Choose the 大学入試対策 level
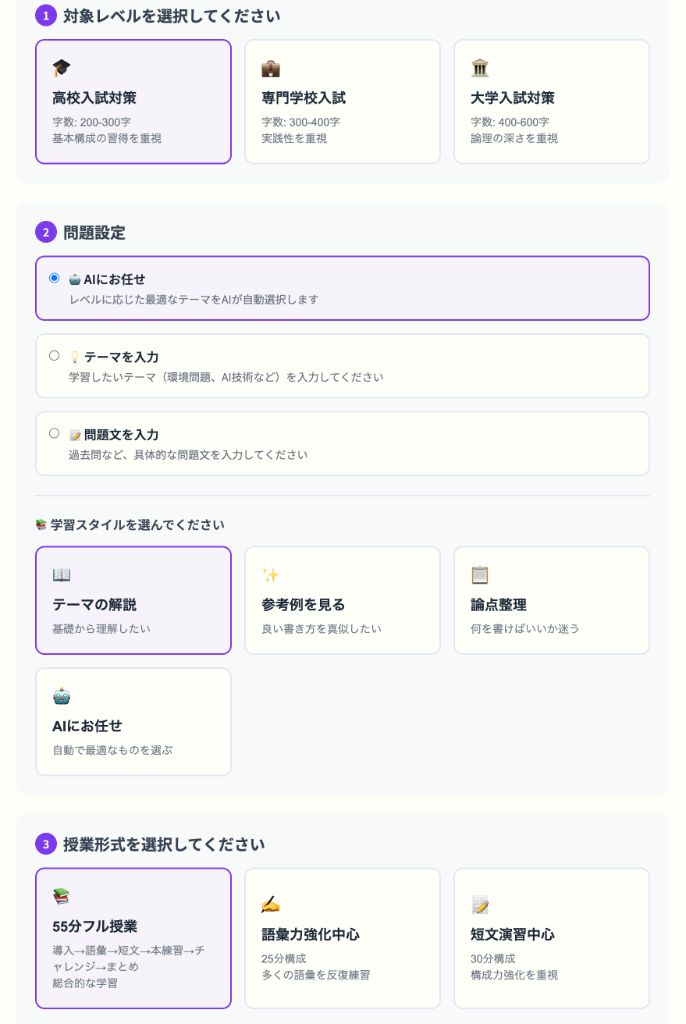686x1024 pixels. tap(551, 100)
